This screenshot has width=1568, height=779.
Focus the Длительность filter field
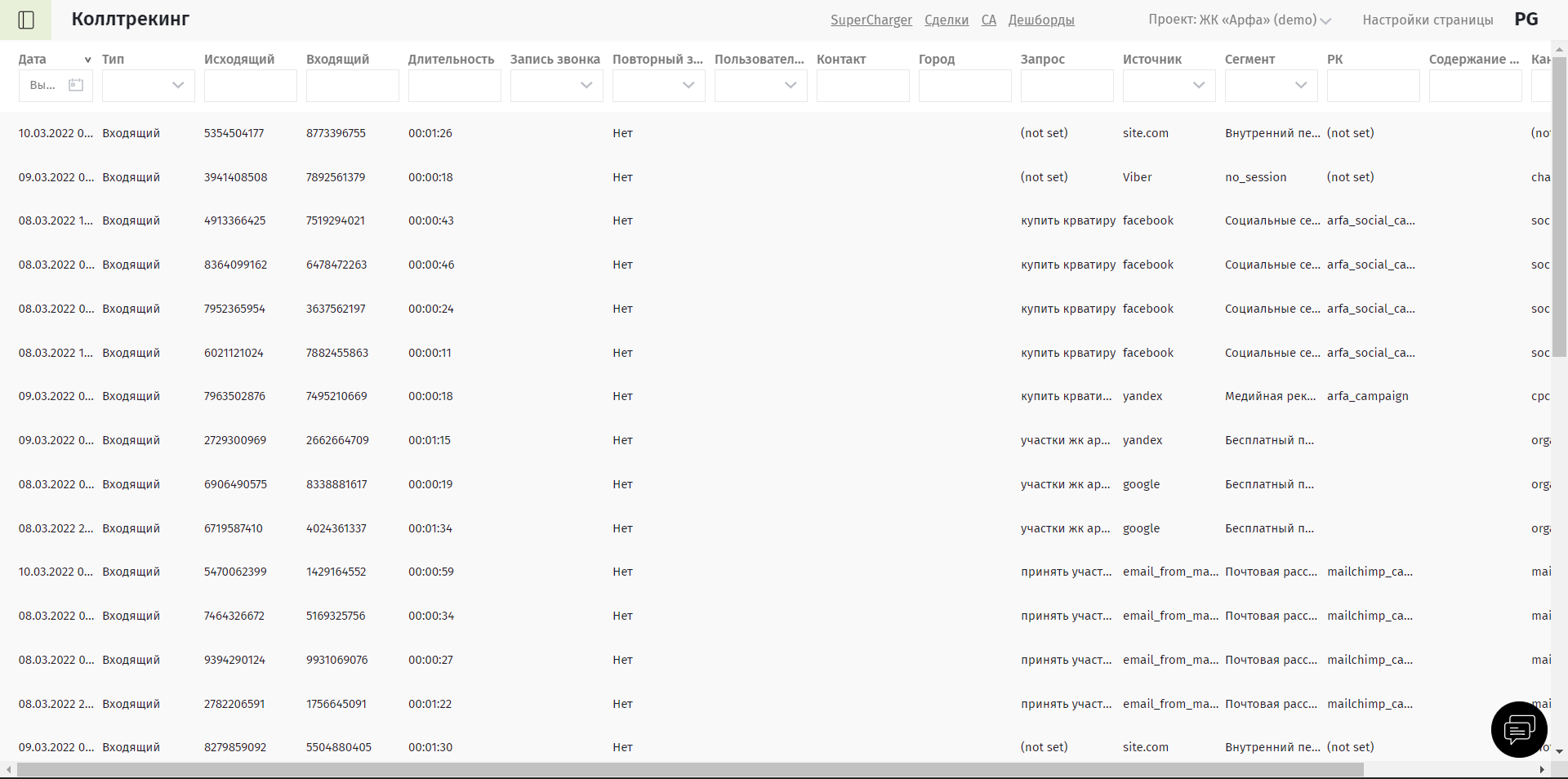455,86
